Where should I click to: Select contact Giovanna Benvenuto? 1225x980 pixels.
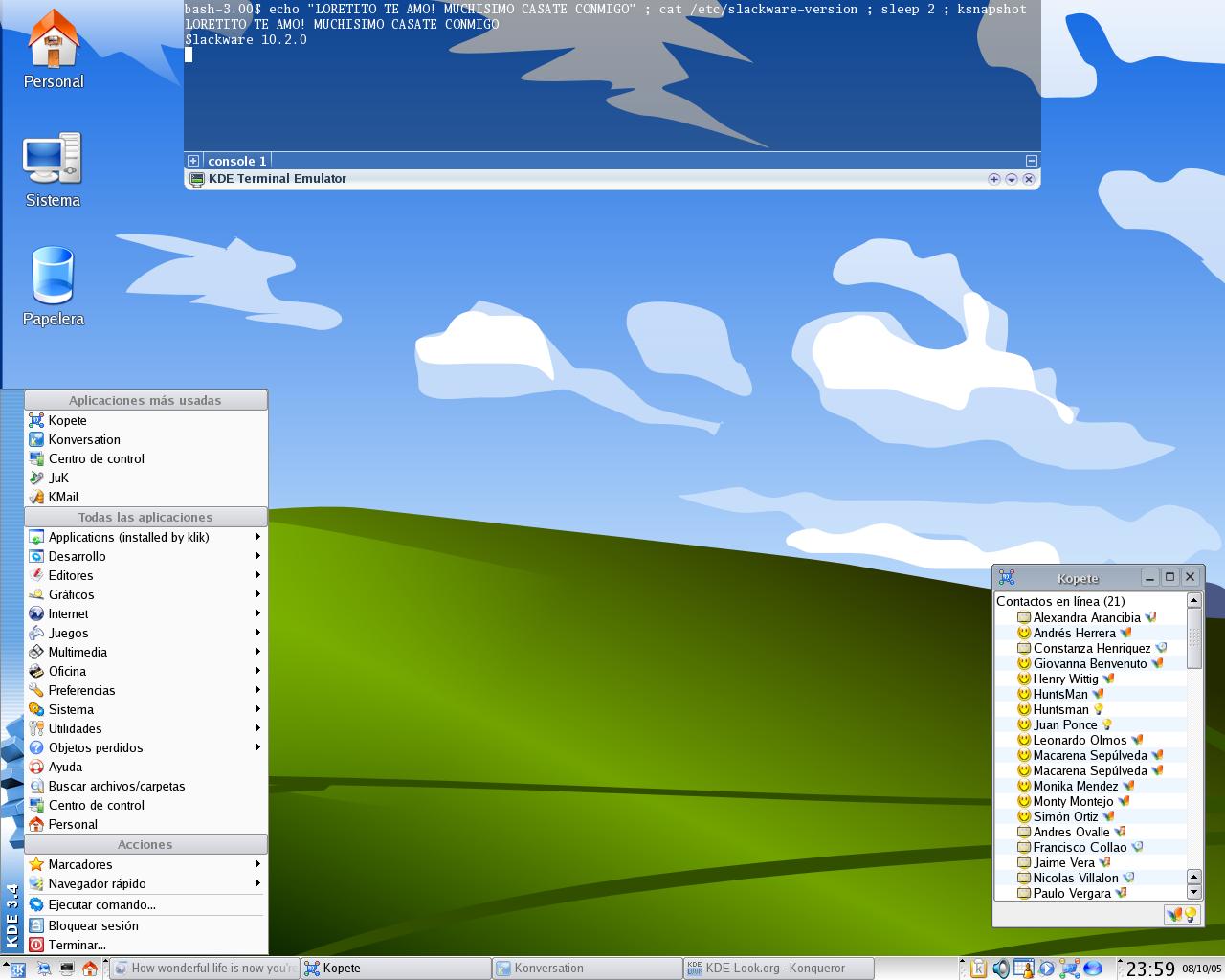point(1090,663)
